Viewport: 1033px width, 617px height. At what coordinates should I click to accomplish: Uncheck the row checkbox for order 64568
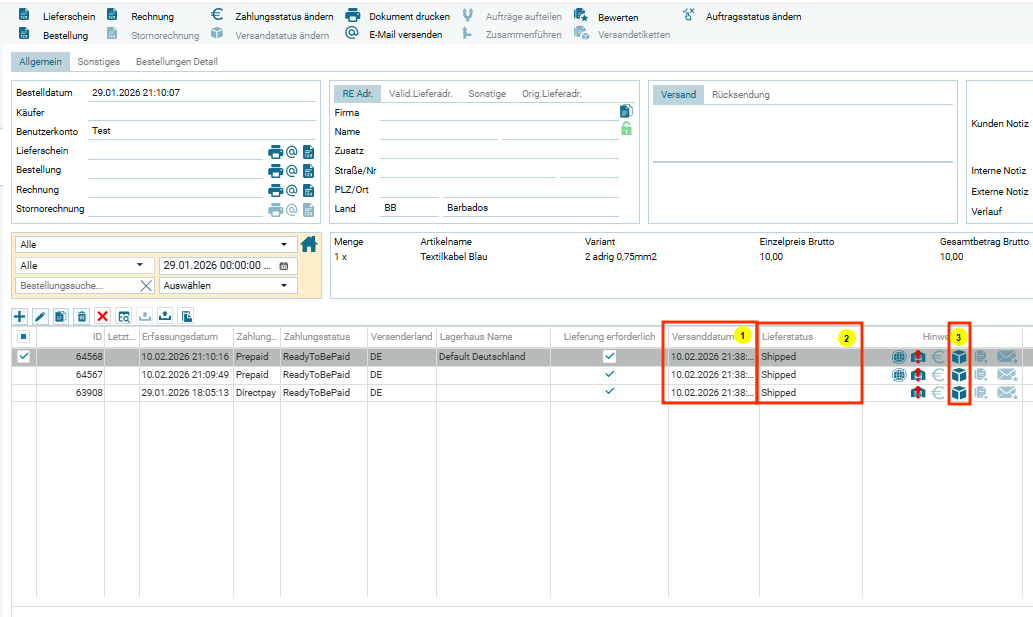click(x=24, y=356)
